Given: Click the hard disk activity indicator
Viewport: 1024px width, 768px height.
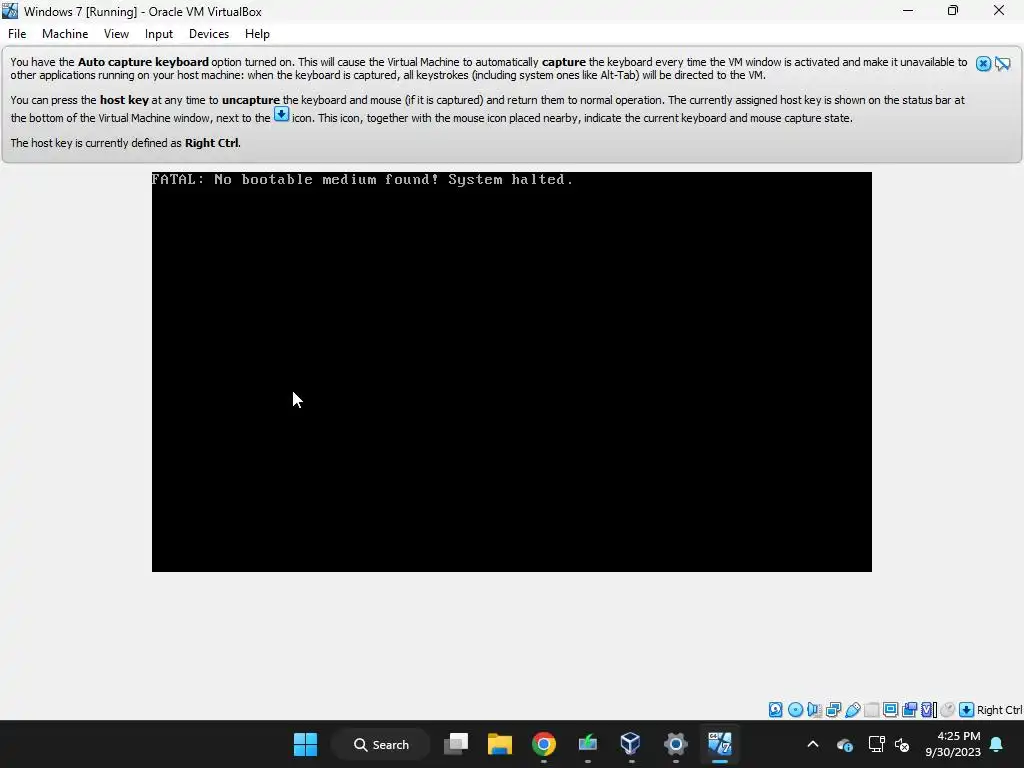Looking at the screenshot, I should [775, 710].
